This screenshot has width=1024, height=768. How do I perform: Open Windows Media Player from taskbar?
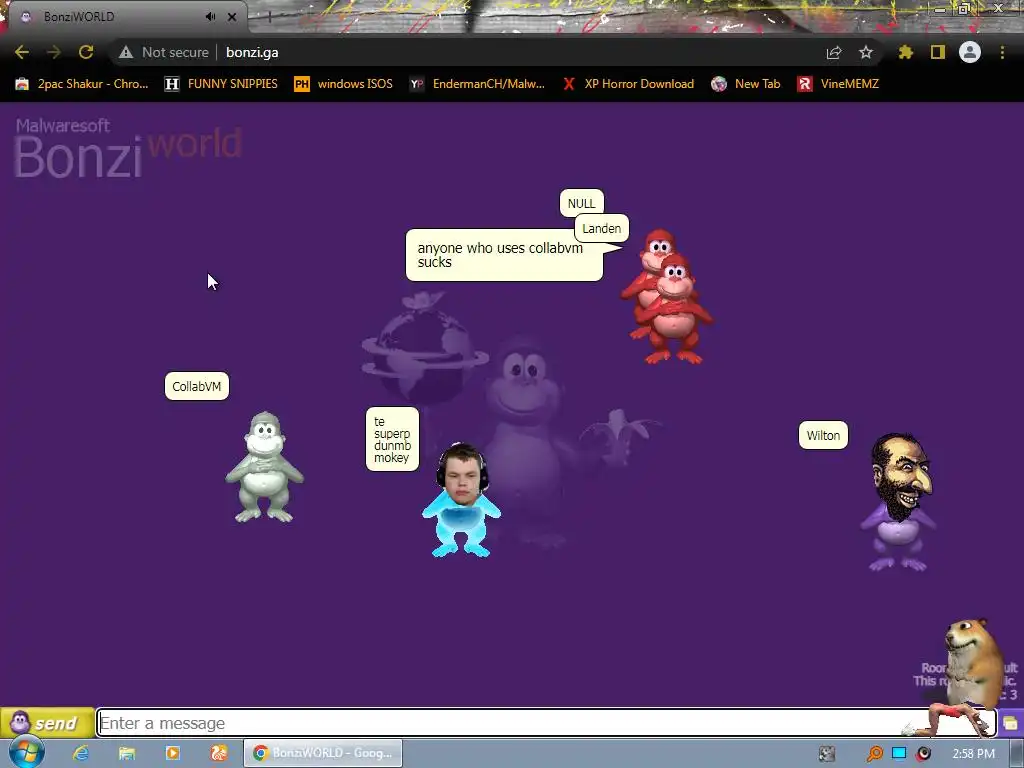click(x=172, y=753)
